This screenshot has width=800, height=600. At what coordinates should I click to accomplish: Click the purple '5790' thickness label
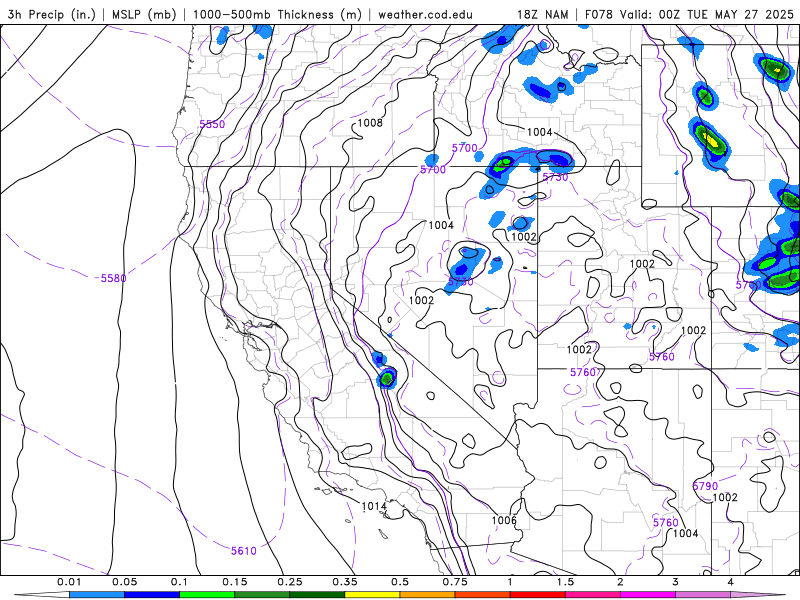[705, 486]
